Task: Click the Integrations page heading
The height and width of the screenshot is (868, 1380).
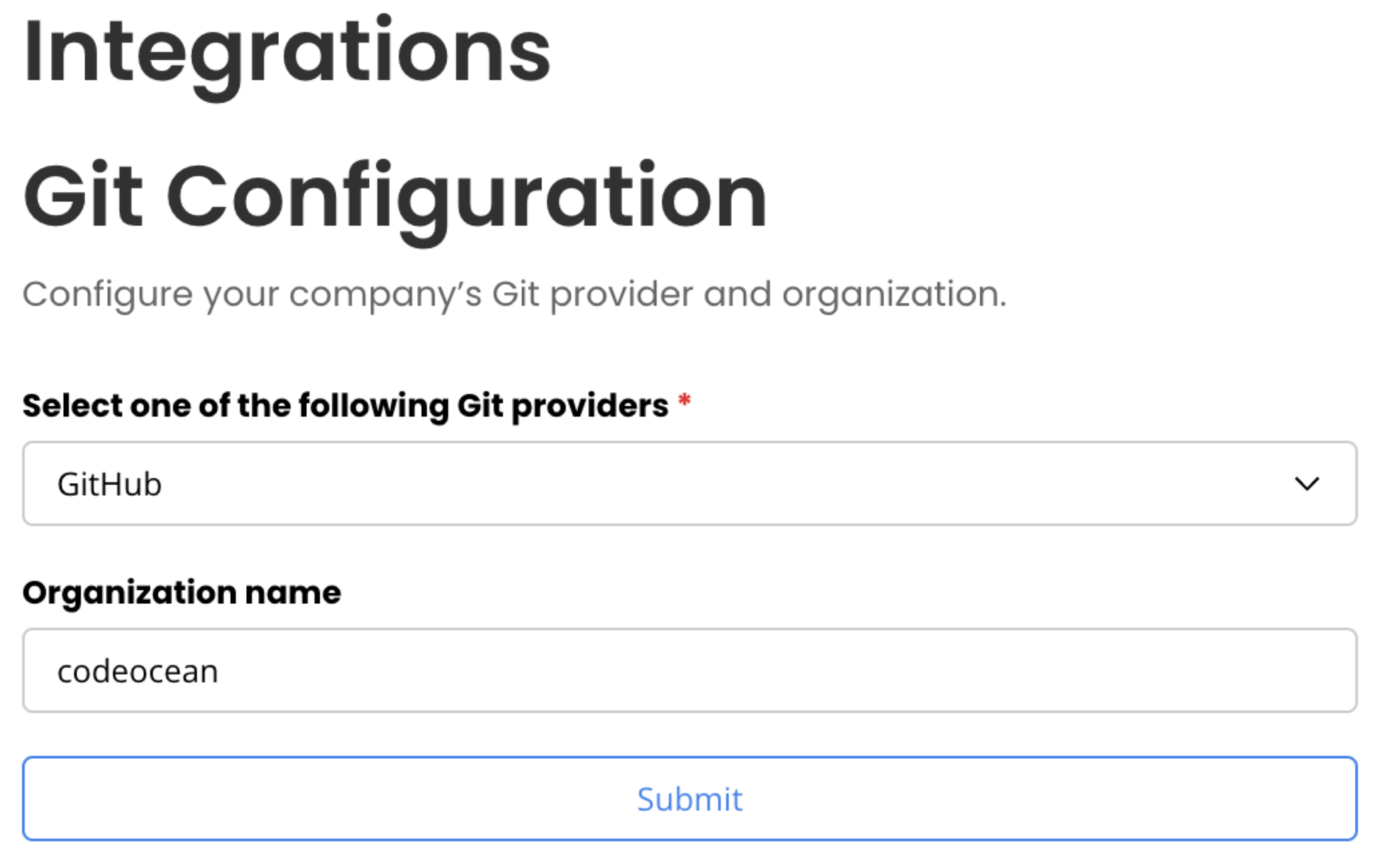Action: coord(287,47)
